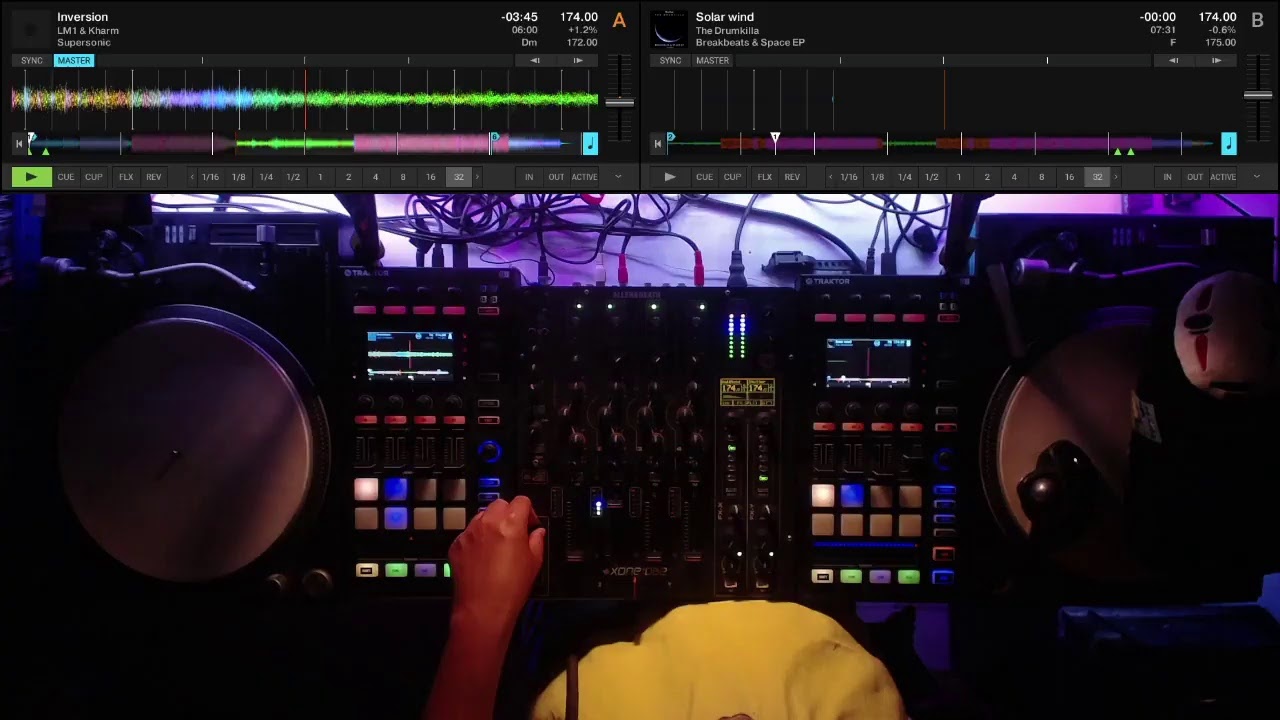
Task: Expand advanced panel chevron on Deck B
Action: pyautogui.click(x=1257, y=177)
